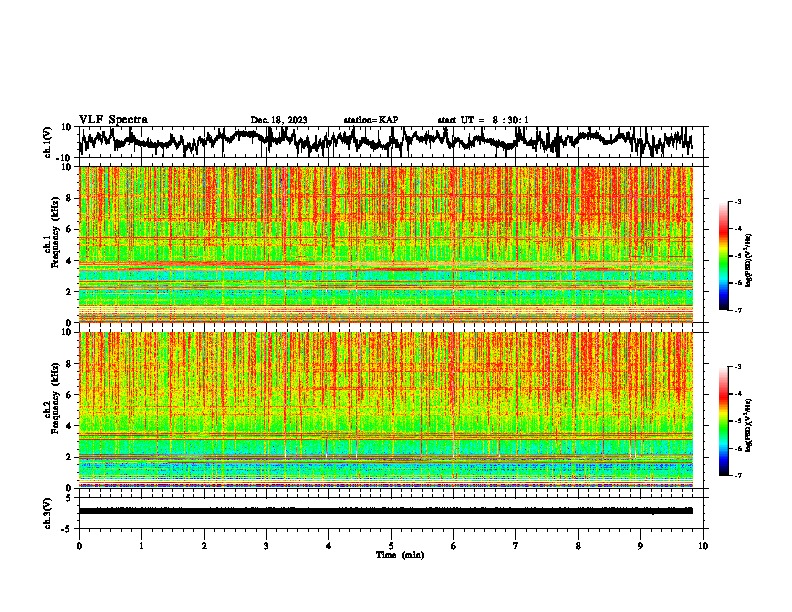This screenshot has width=792, height=612.
Task: Click the "8" tick on ch.2 frequency axis
Action: point(69,364)
